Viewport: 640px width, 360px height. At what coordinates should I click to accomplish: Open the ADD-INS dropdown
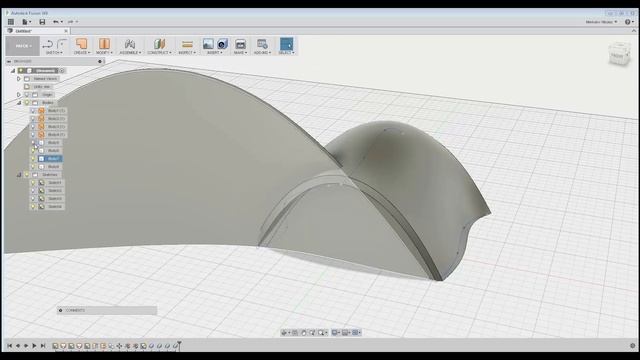pyautogui.click(x=262, y=53)
